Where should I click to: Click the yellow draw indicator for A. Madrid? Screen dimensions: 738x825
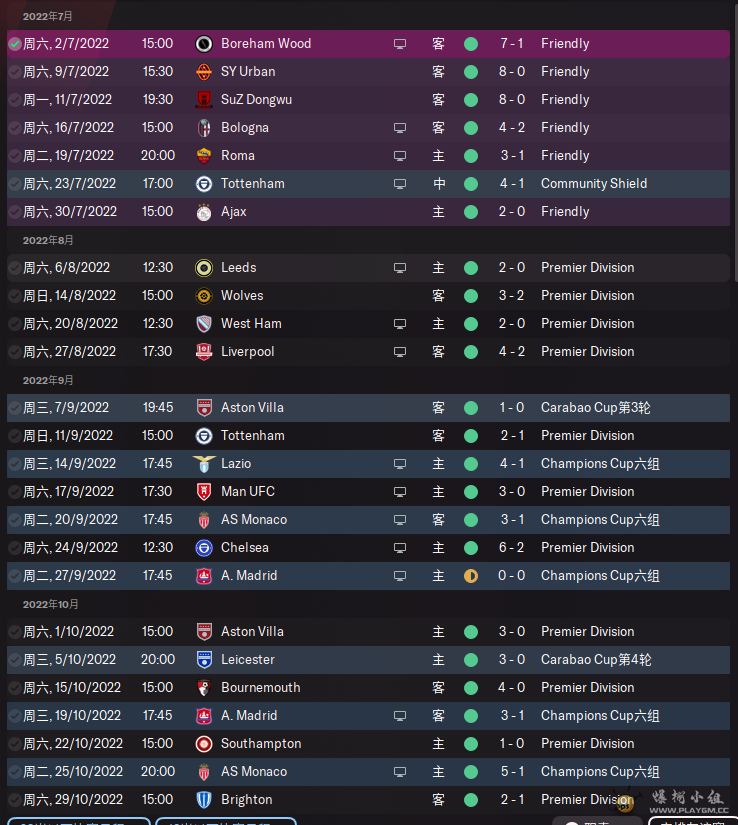pyautogui.click(x=471, y=576)
